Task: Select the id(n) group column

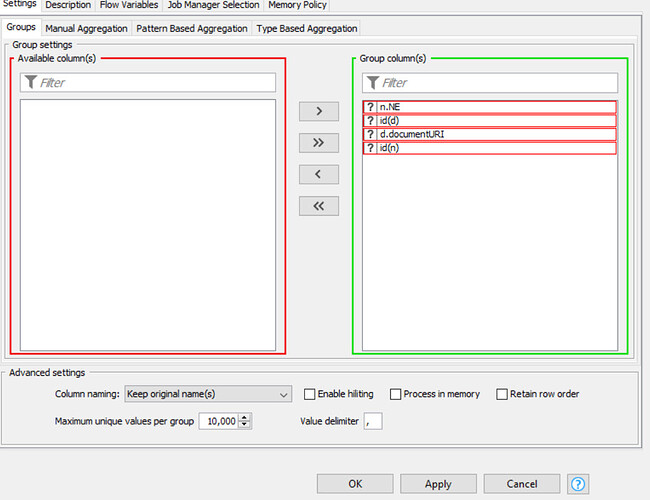Action: pyautogui.click(x=490, y=148)
